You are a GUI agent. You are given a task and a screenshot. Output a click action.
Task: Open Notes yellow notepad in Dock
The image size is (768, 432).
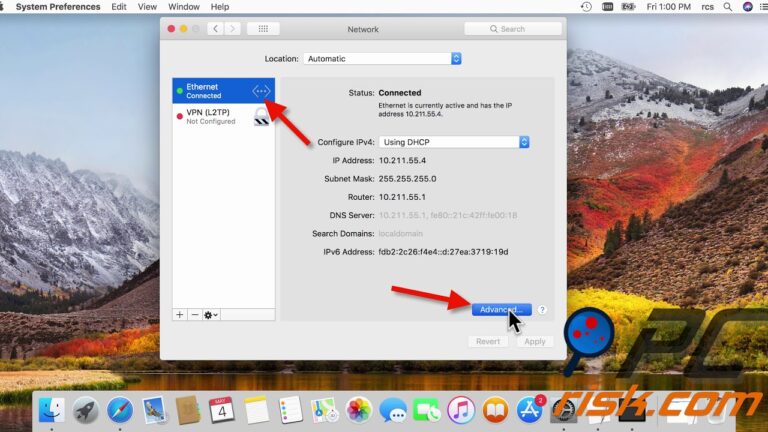(x=256, y=409)
